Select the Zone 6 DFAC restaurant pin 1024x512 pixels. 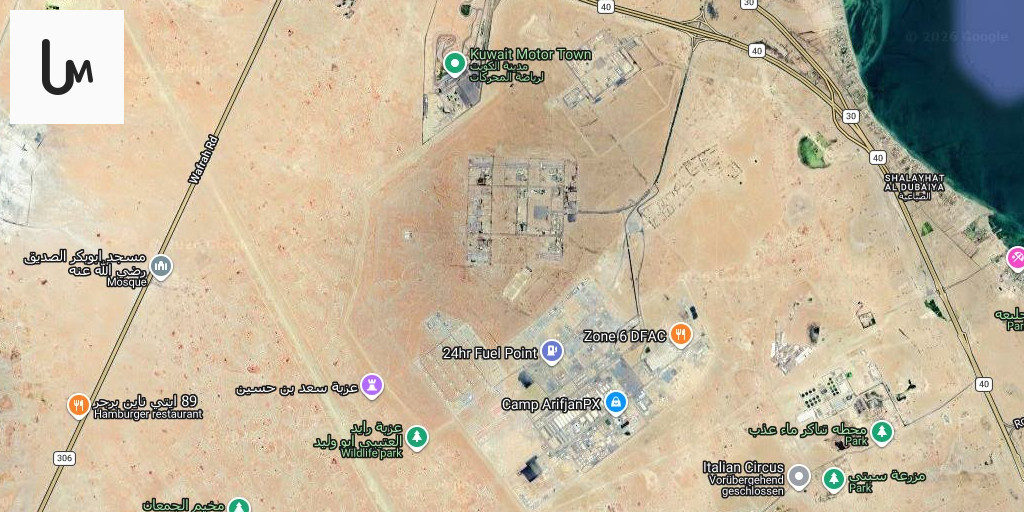(x=680, y=336)
